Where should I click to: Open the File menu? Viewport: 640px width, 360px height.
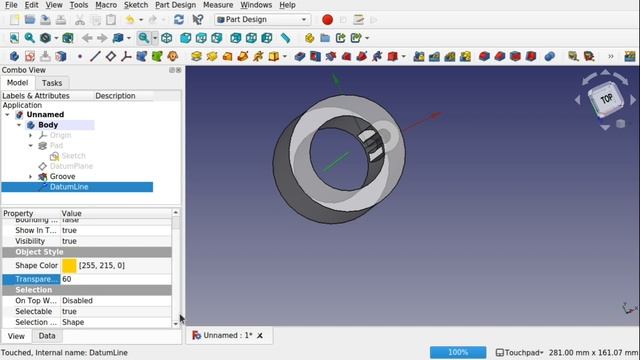[x=11, y=5]
